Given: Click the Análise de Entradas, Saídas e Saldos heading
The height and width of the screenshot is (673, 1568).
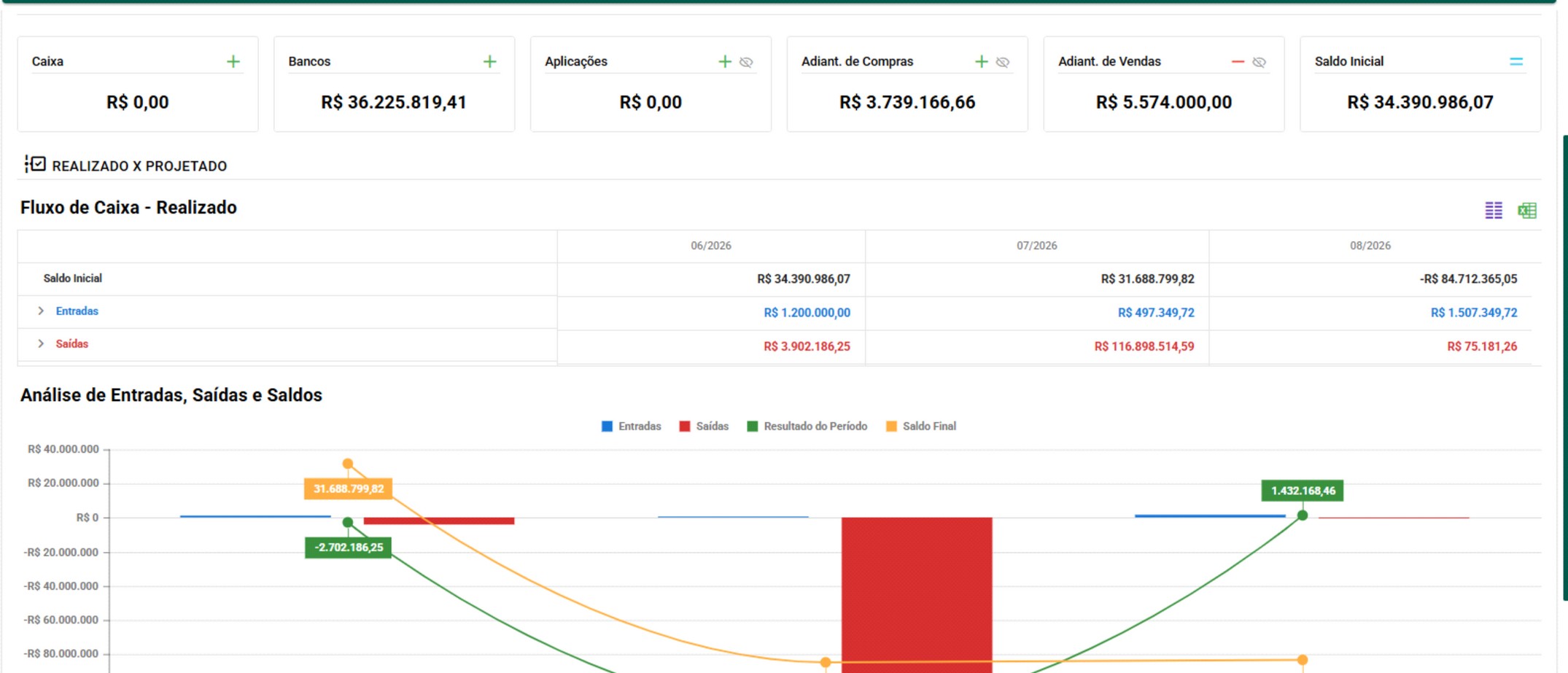Looking at the screenshot, I should point(171,395).
